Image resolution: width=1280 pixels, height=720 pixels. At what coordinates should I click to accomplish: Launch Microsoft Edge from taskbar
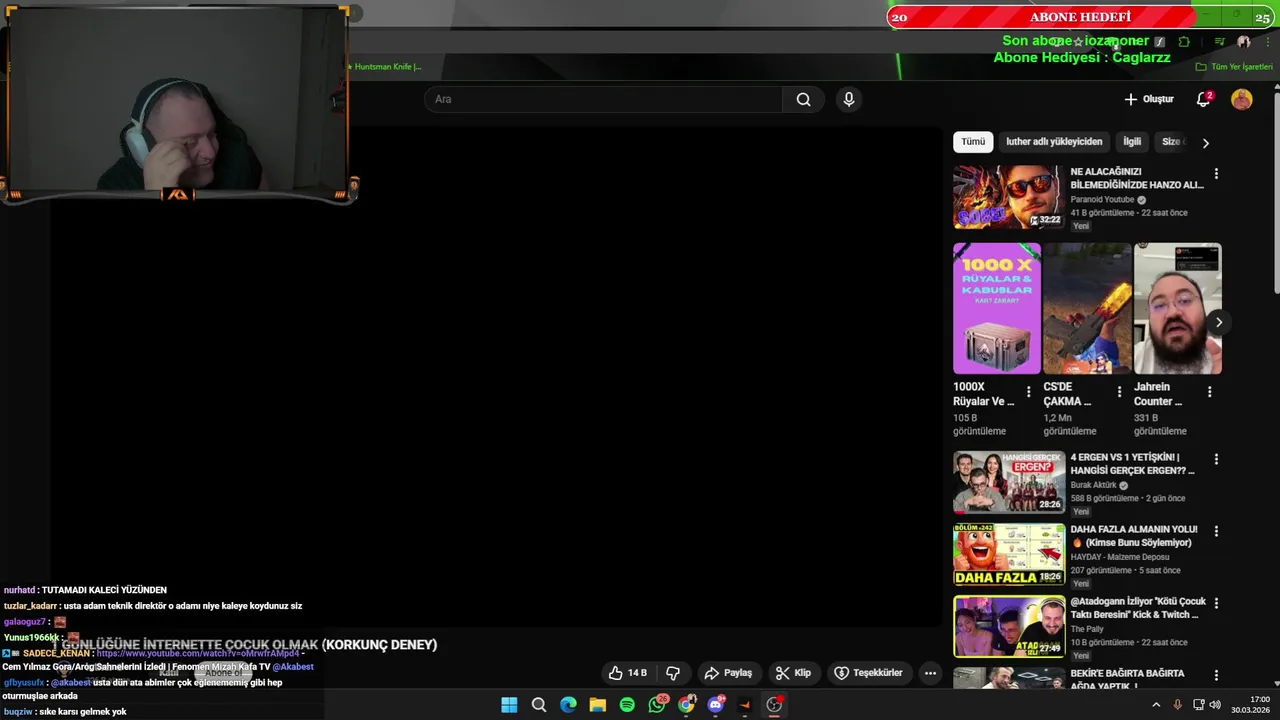(x=568, y=705)
